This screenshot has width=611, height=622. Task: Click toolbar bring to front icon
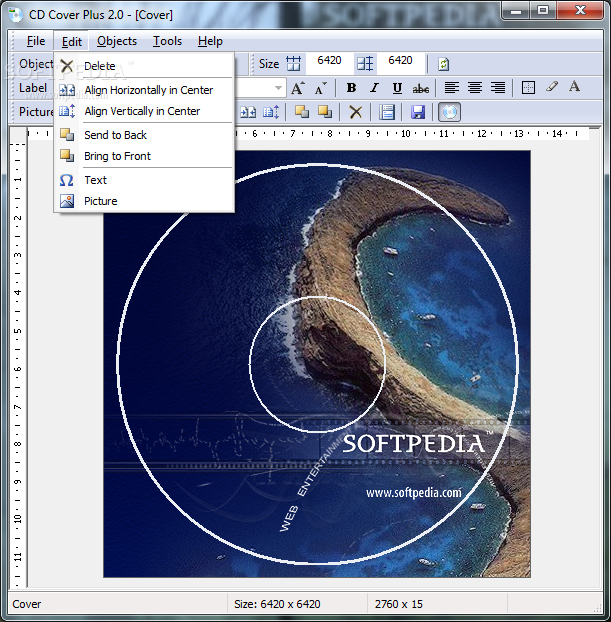[325, 112]
